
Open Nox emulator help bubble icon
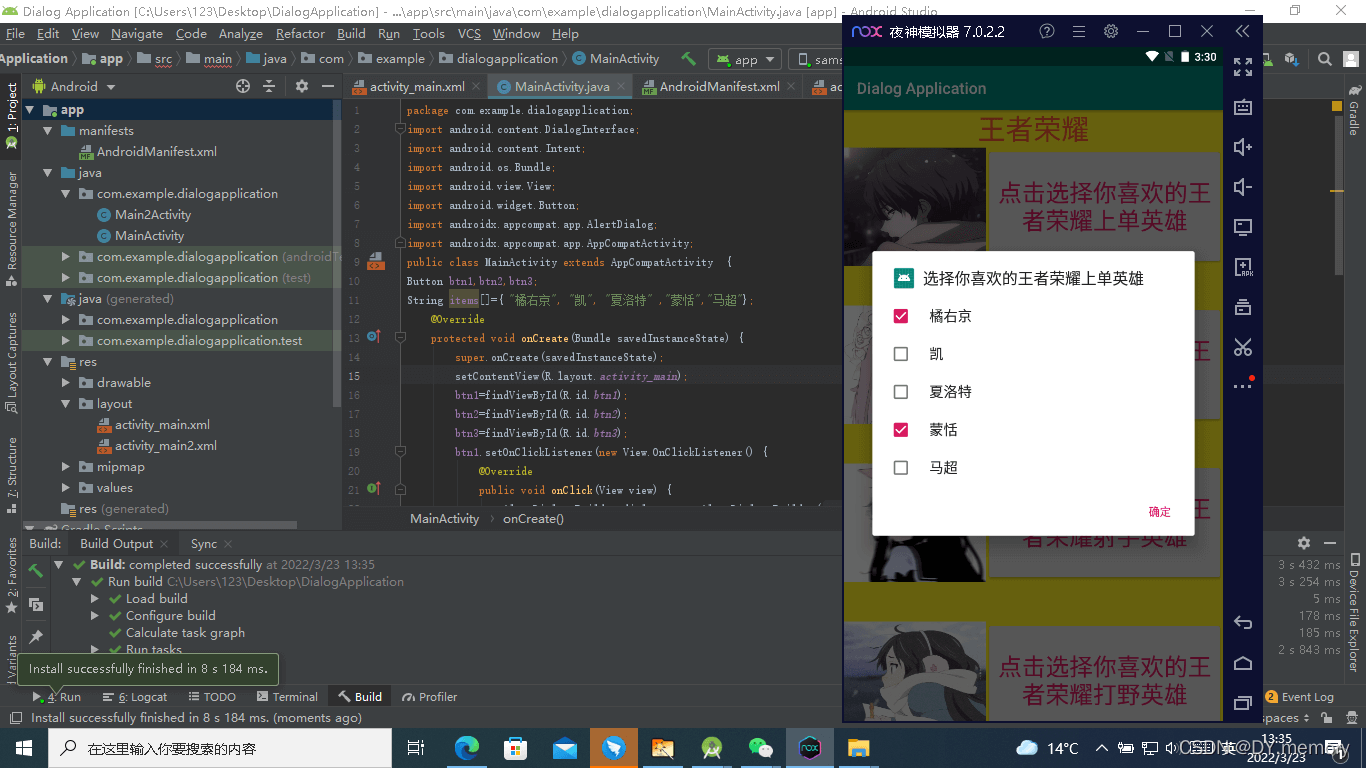1047,31
